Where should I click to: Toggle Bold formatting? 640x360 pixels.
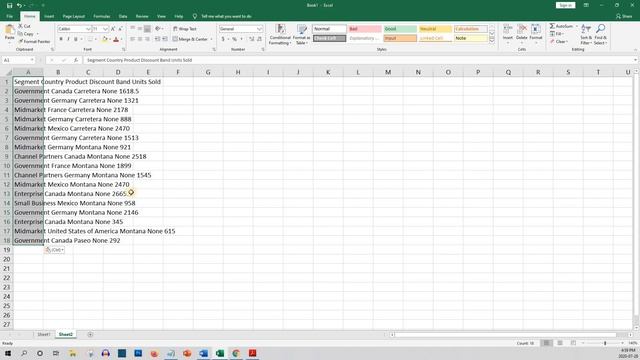click(61, 39)
